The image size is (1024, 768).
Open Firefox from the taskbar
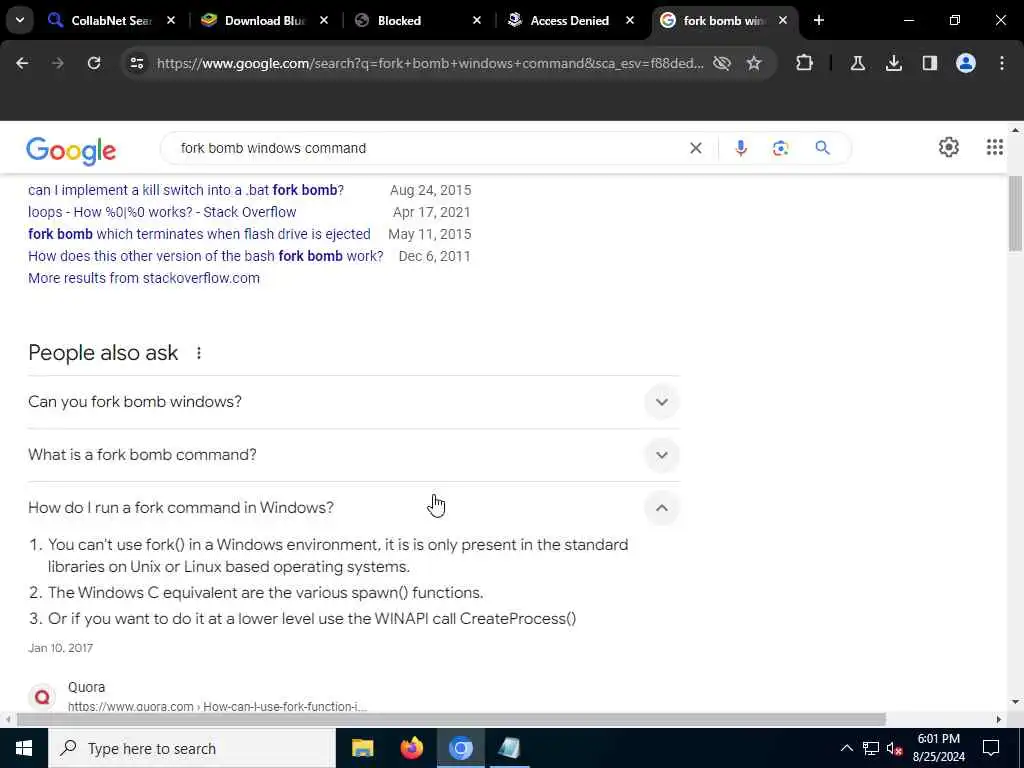[x=411, y=748]
